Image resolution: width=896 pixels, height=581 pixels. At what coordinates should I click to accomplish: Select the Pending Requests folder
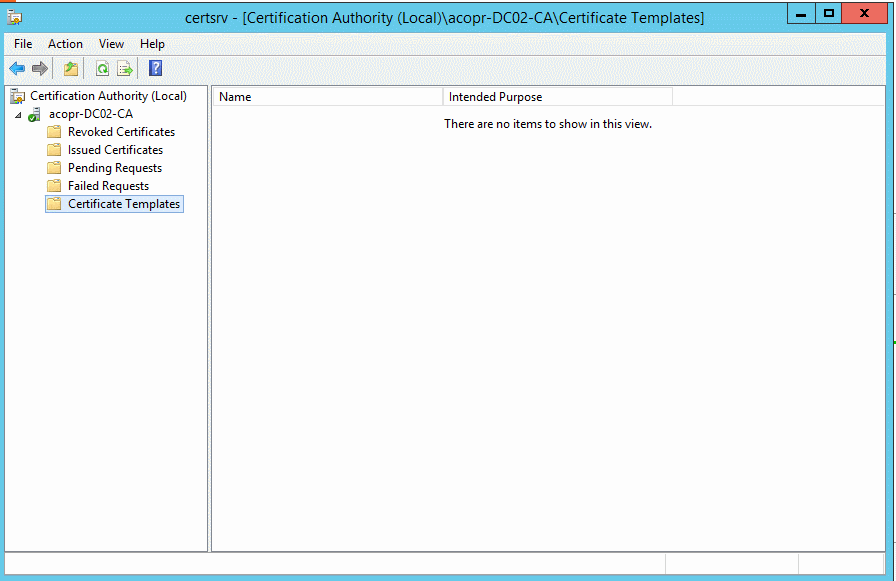111,167
